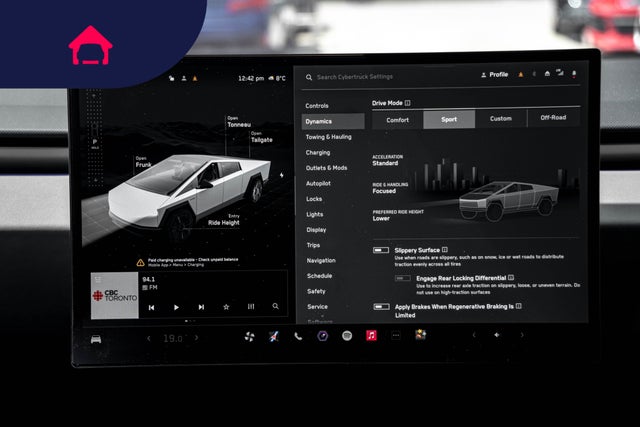Open the Autopilot settings menu
Screen dimensions: 640x427
pyautogui.click(x=318, y=183)
